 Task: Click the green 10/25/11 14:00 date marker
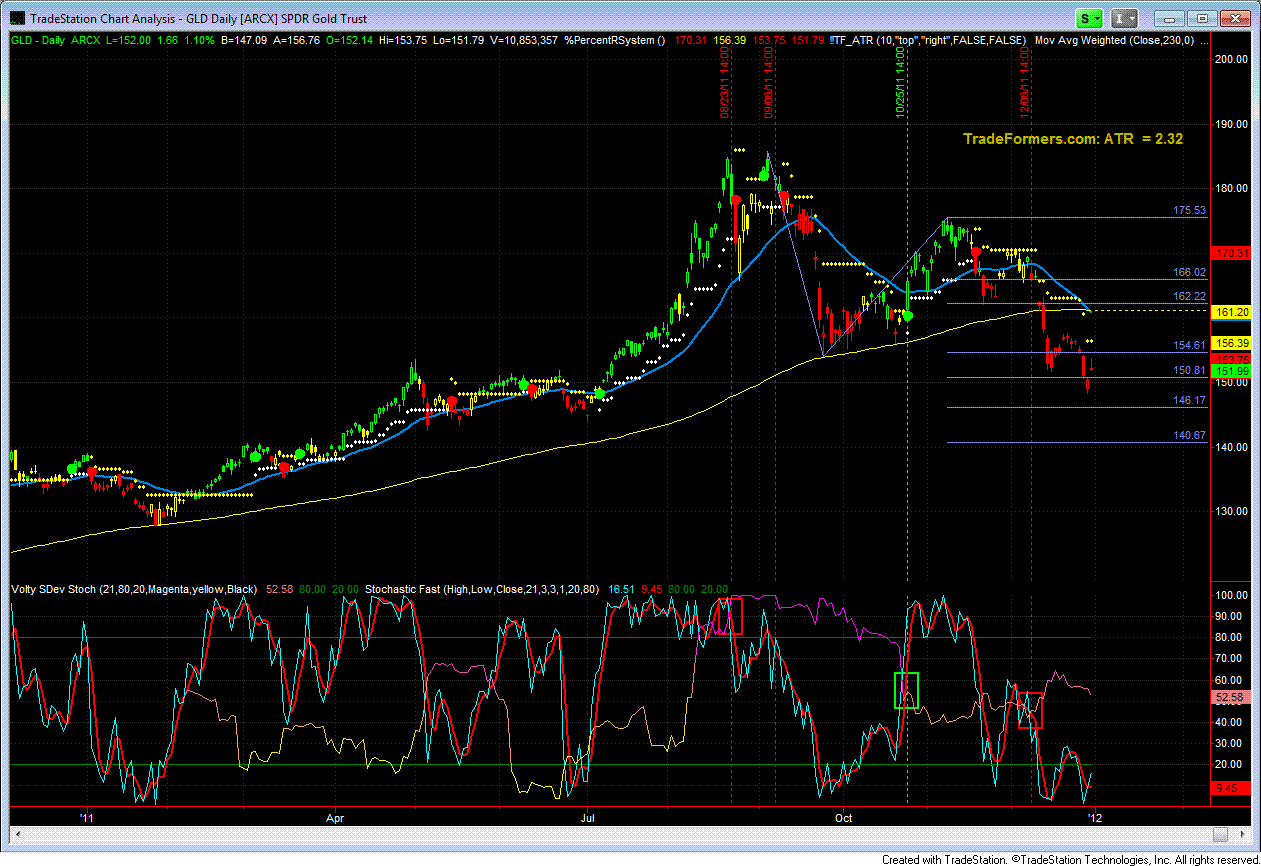902,84
